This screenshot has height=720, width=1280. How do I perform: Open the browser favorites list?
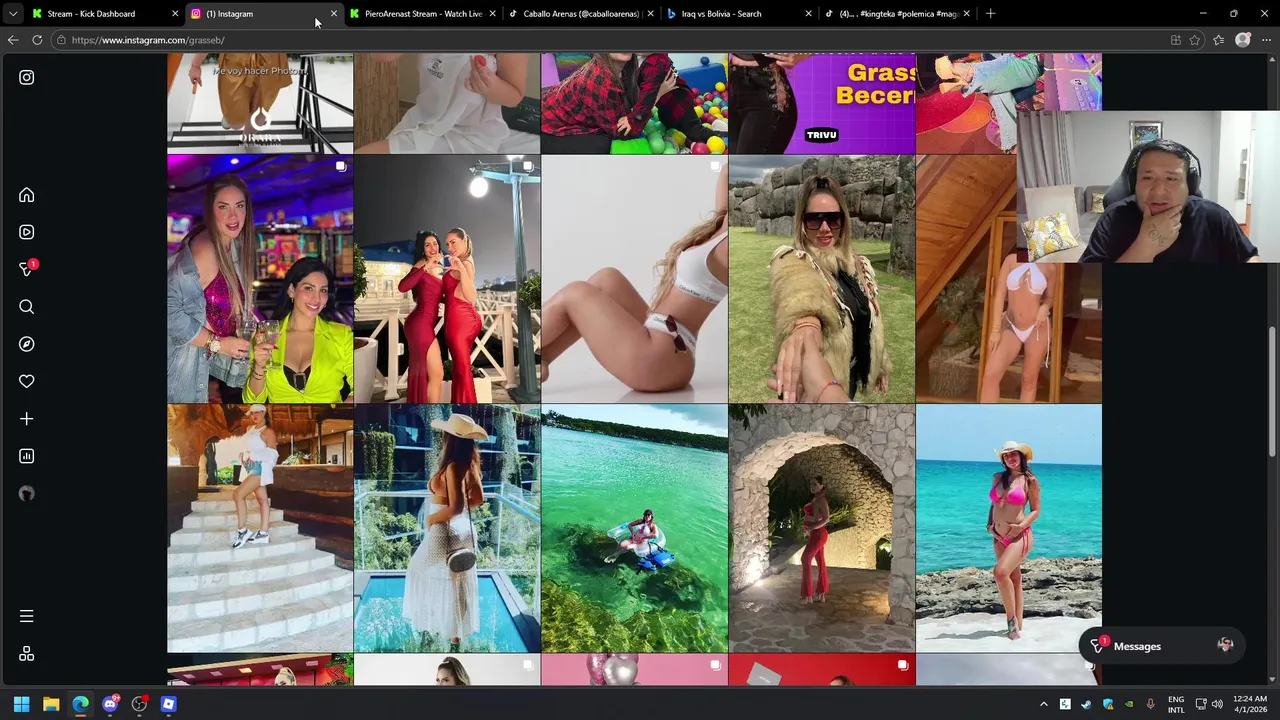pos(1218,40)
